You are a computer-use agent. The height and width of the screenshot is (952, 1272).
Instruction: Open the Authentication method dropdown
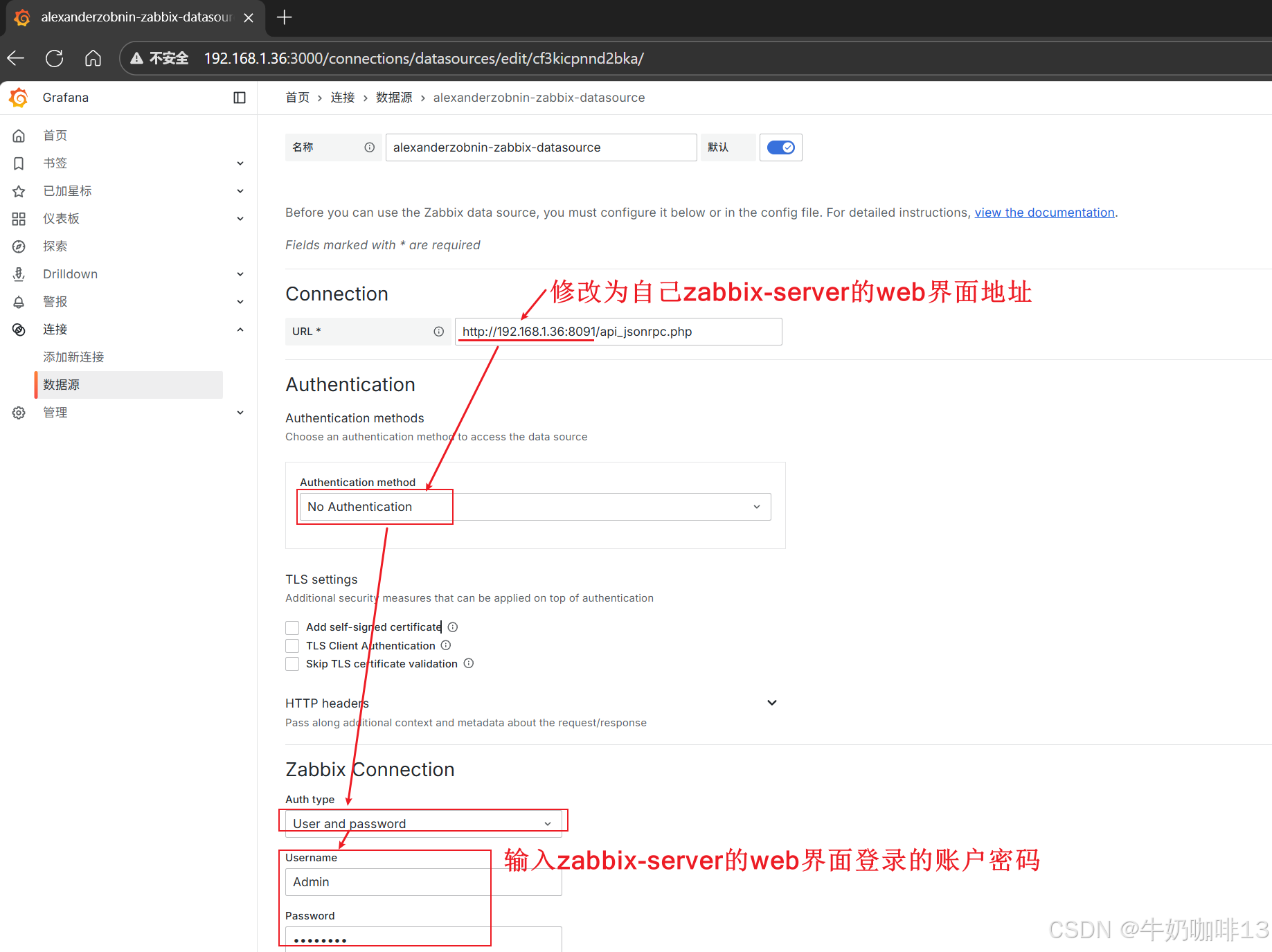(x=535, y=507)
